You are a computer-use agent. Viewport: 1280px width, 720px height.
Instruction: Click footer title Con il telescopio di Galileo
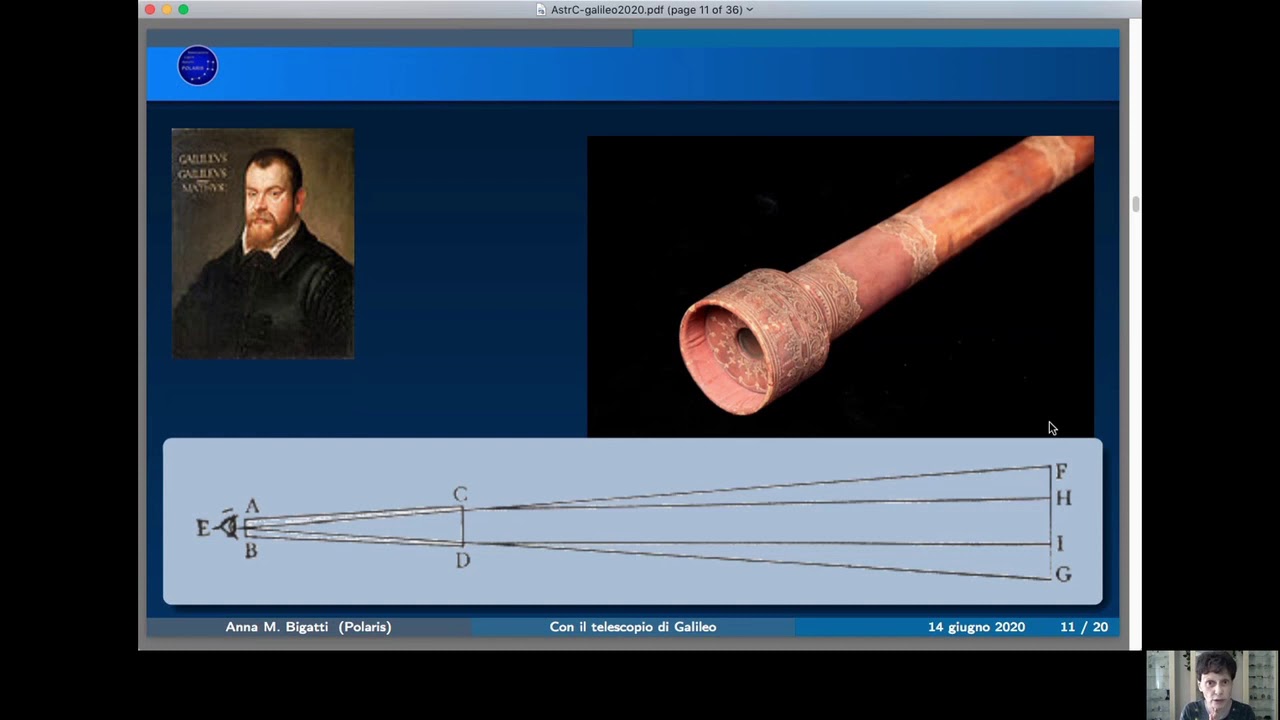click(633, 627)
